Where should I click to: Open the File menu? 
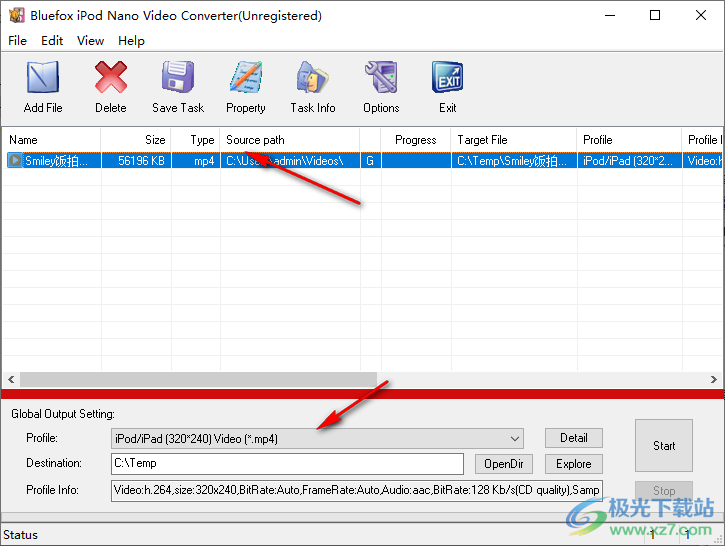[18, 41]
